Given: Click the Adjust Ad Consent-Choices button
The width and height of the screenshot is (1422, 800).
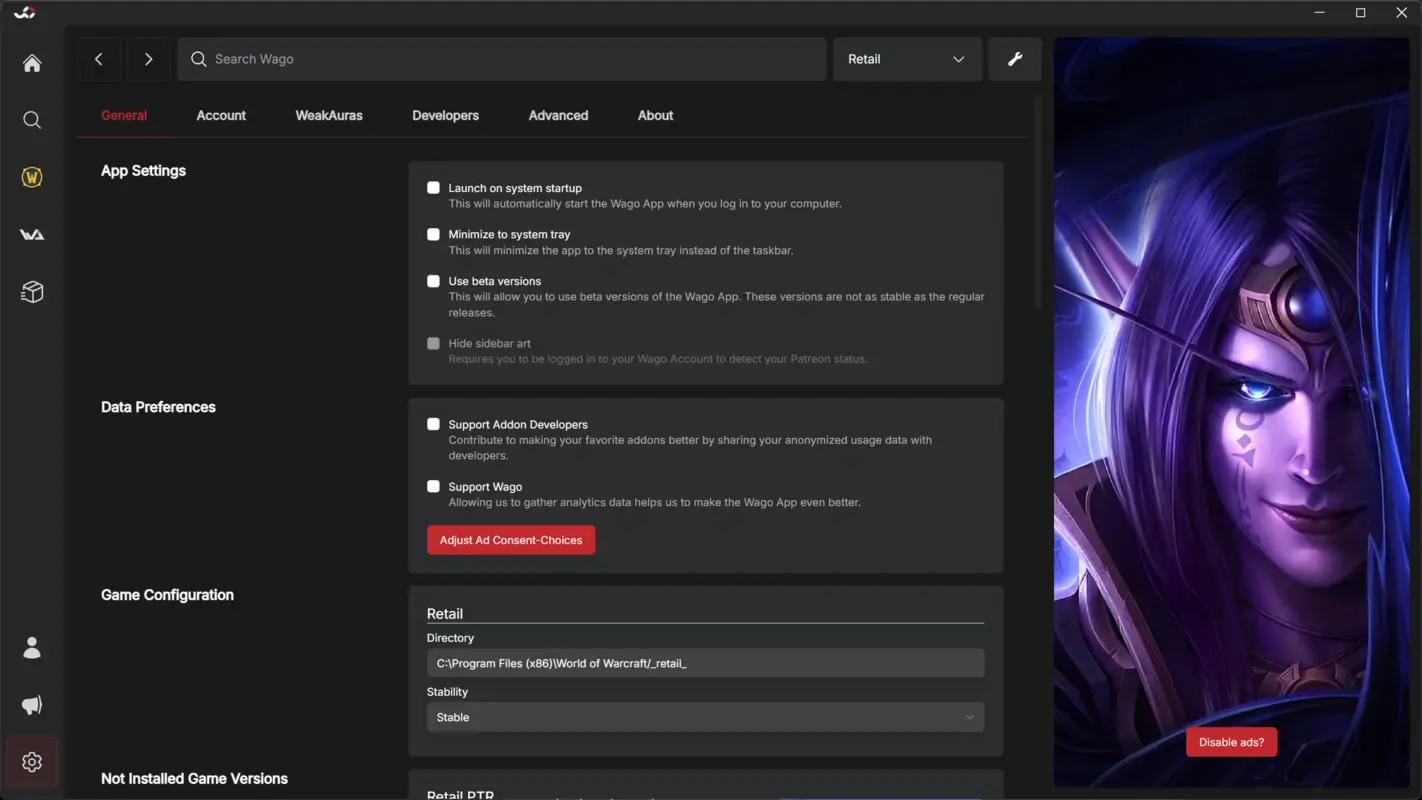Looking at the screenshot, I should [510, 539].
